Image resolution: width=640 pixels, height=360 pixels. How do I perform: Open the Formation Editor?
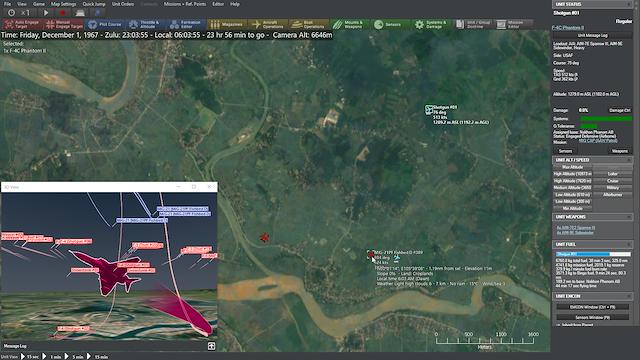pyautogui.click(x=187, y=24)
